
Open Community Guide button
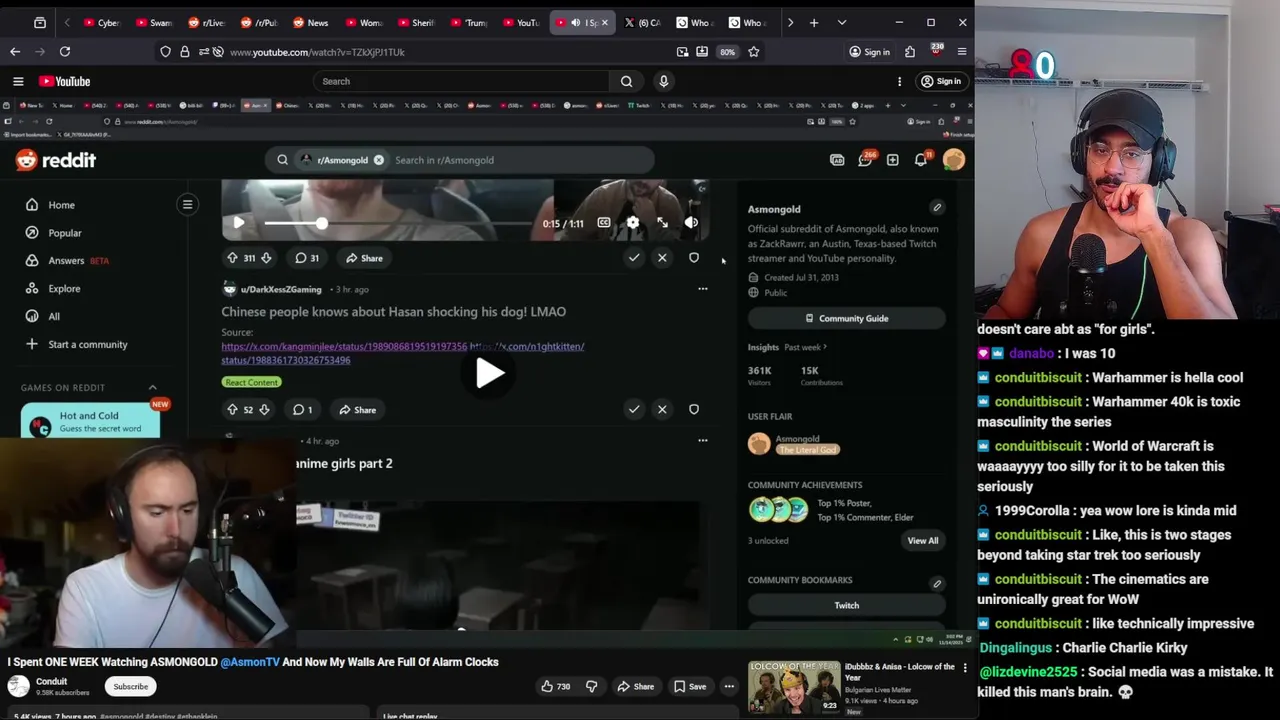[x=846, y=318]
